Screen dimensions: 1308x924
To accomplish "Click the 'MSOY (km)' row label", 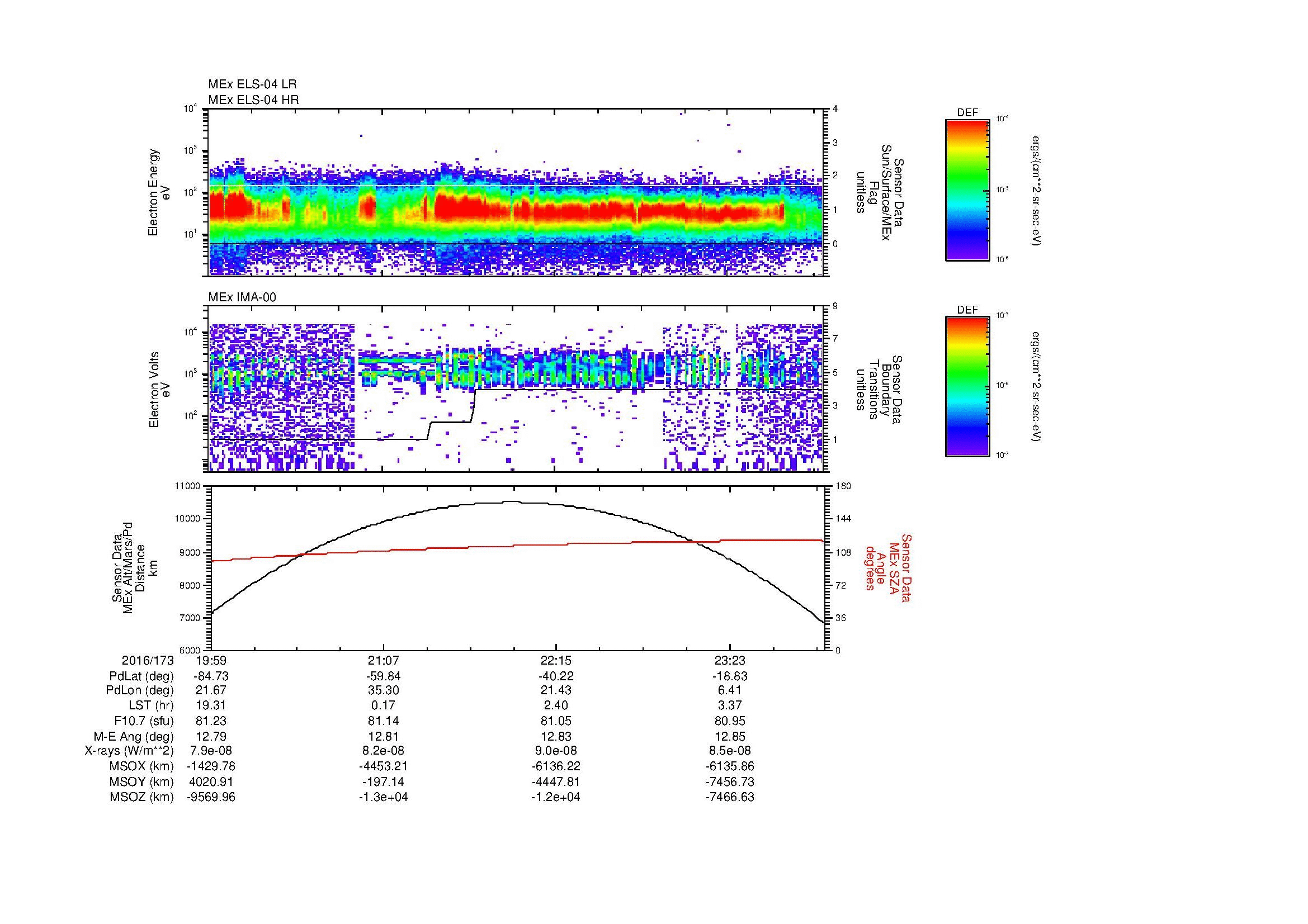I will [142, 781].
